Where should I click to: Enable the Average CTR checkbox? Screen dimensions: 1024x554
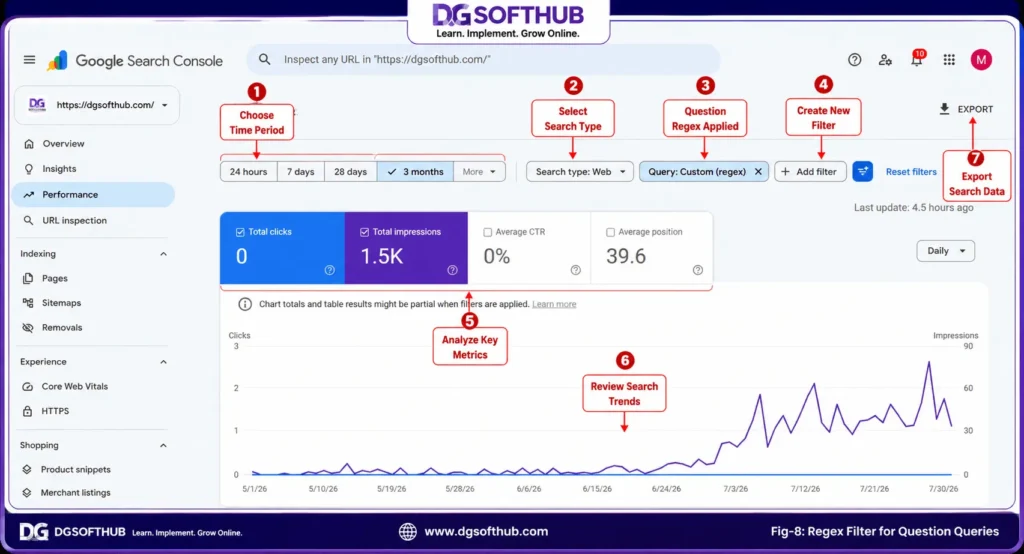(x=487, y=232)
